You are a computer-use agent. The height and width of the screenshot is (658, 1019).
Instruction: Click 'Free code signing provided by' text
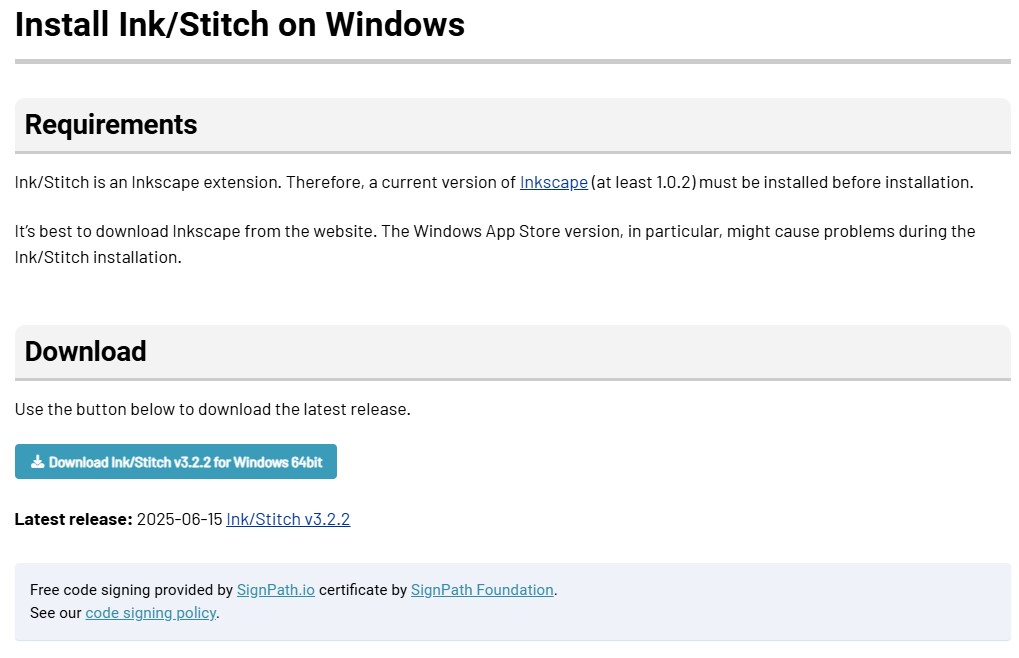(131, 590)
